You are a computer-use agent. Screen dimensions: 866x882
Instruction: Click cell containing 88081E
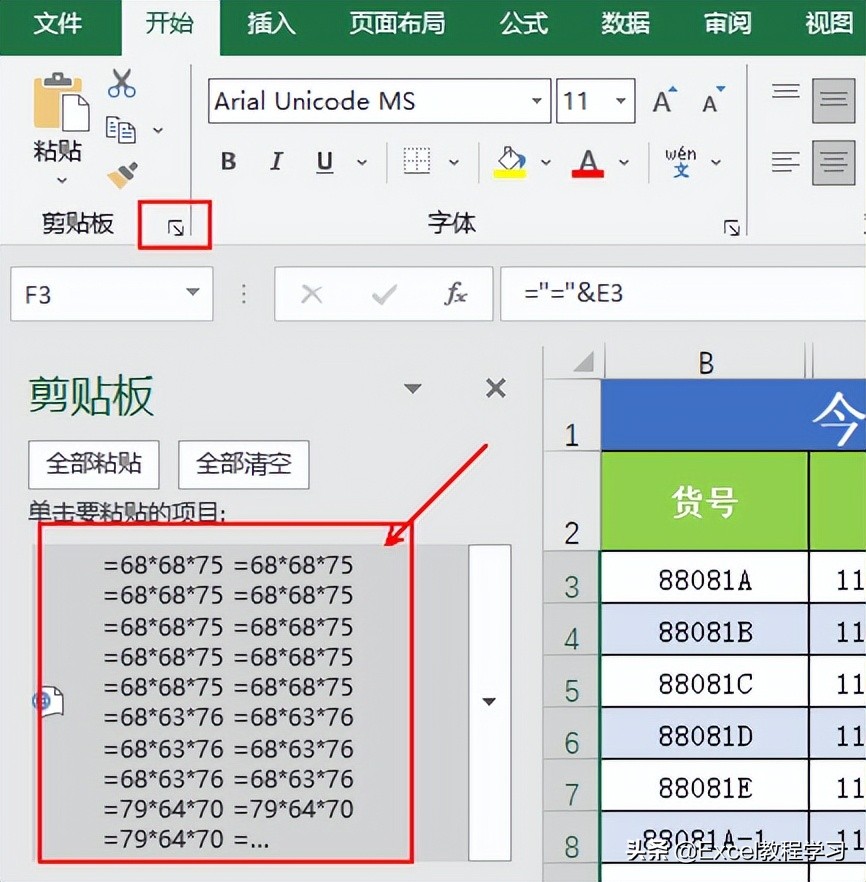tap(705, 785)
